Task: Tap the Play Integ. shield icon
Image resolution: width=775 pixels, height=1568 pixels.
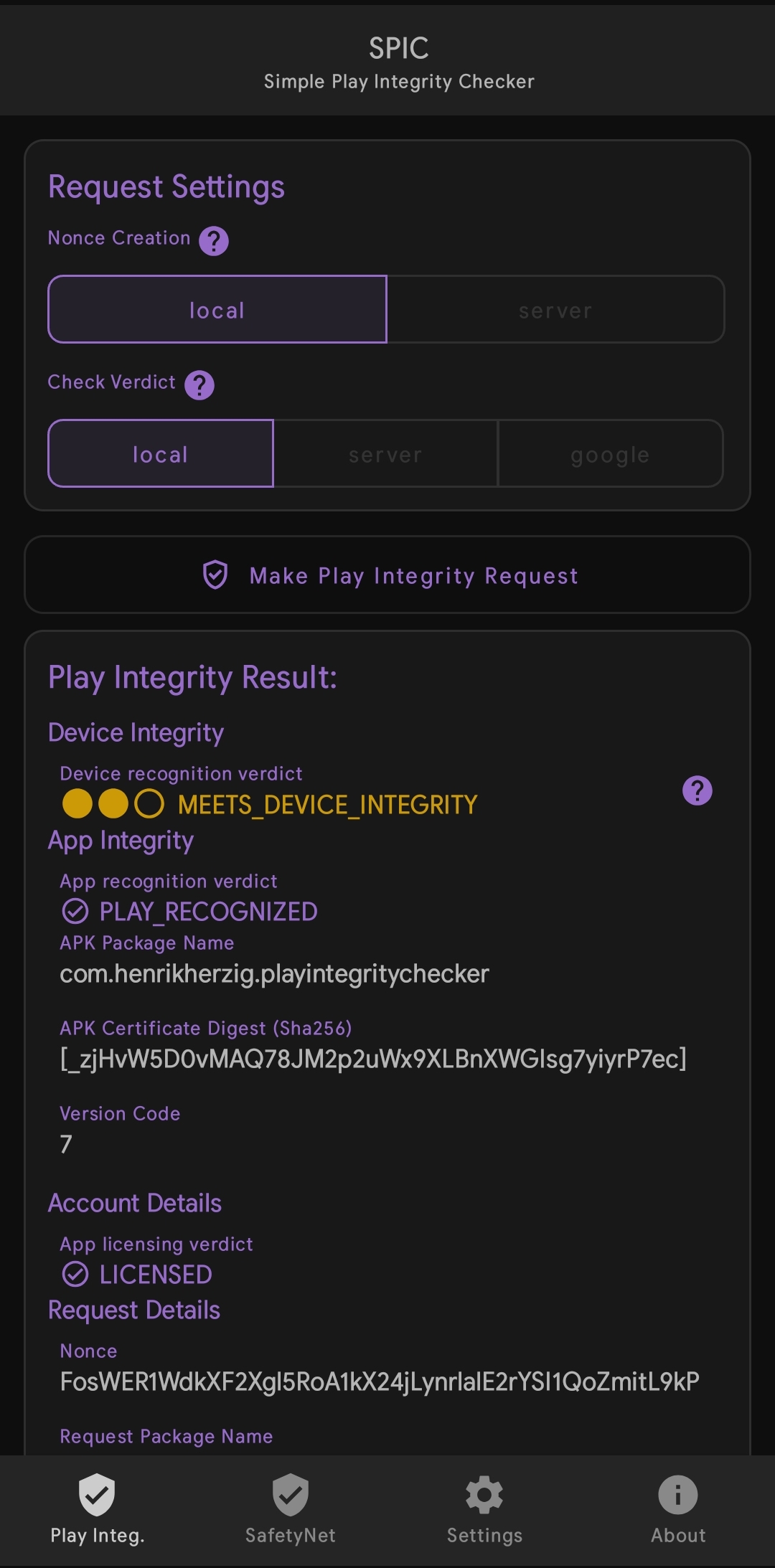Action: 97,1495
